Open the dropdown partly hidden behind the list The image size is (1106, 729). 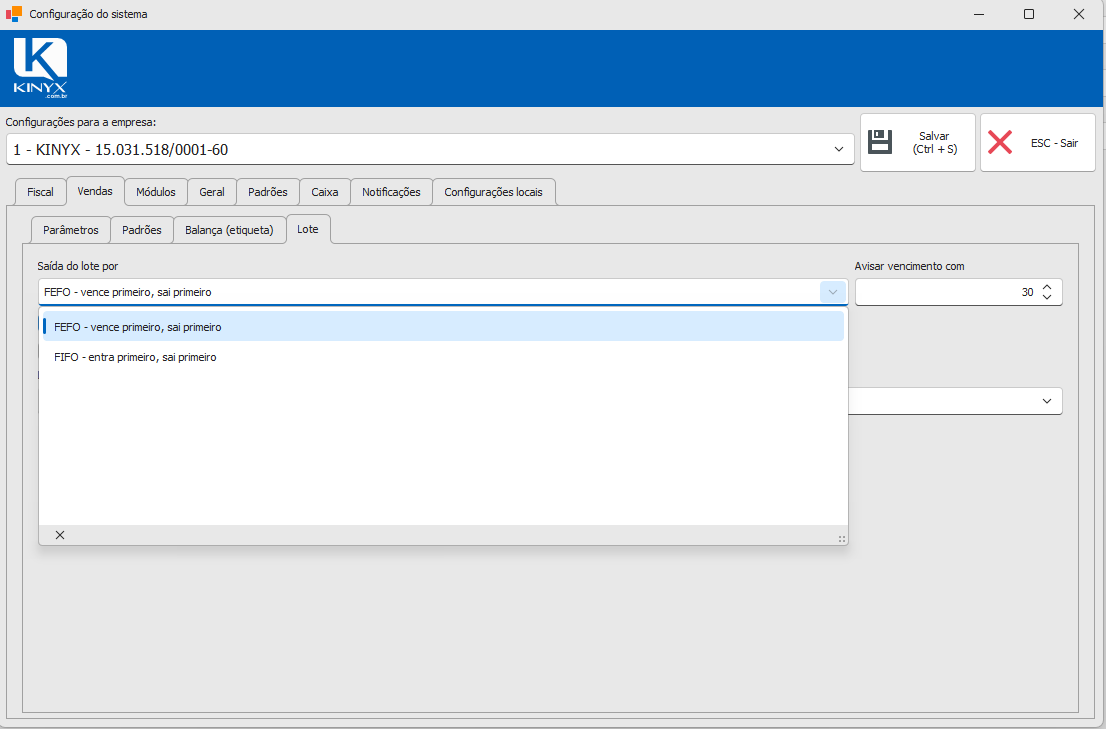tap(1047, 401)
